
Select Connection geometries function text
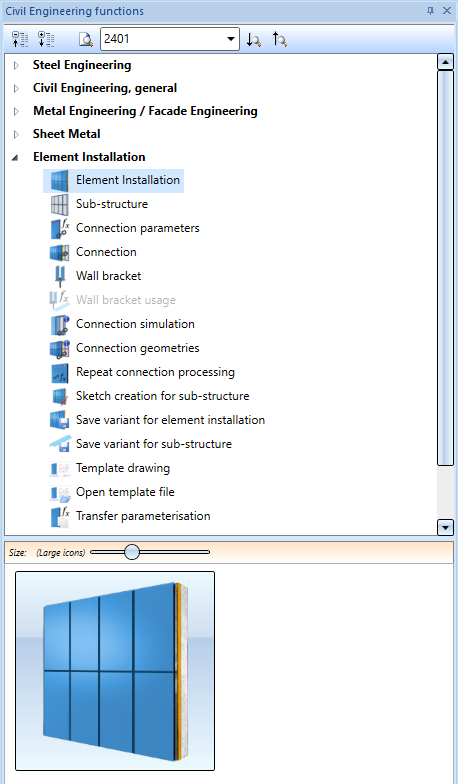coord(138,348)
